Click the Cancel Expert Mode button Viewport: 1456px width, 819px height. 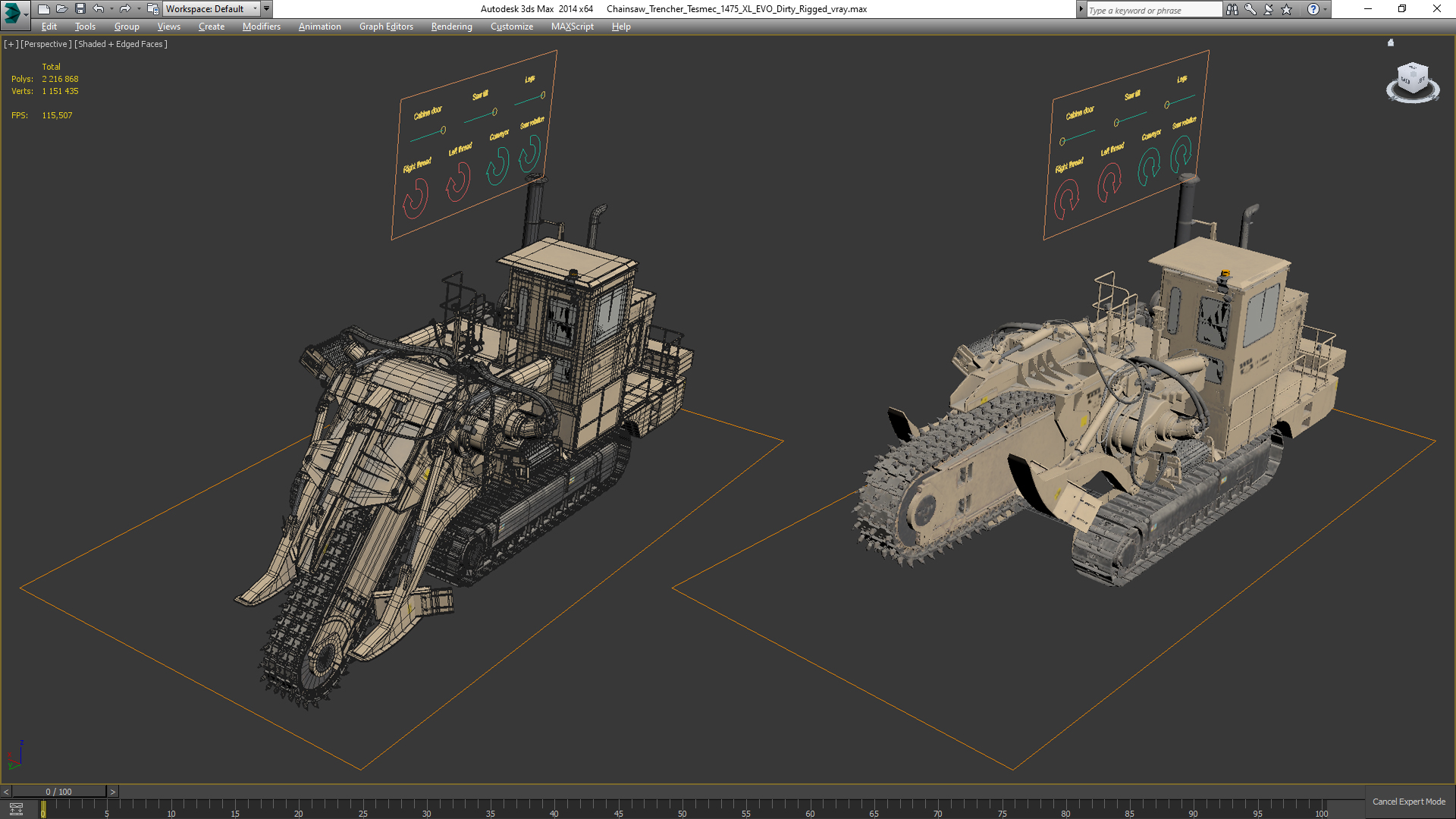(1409, 802)
